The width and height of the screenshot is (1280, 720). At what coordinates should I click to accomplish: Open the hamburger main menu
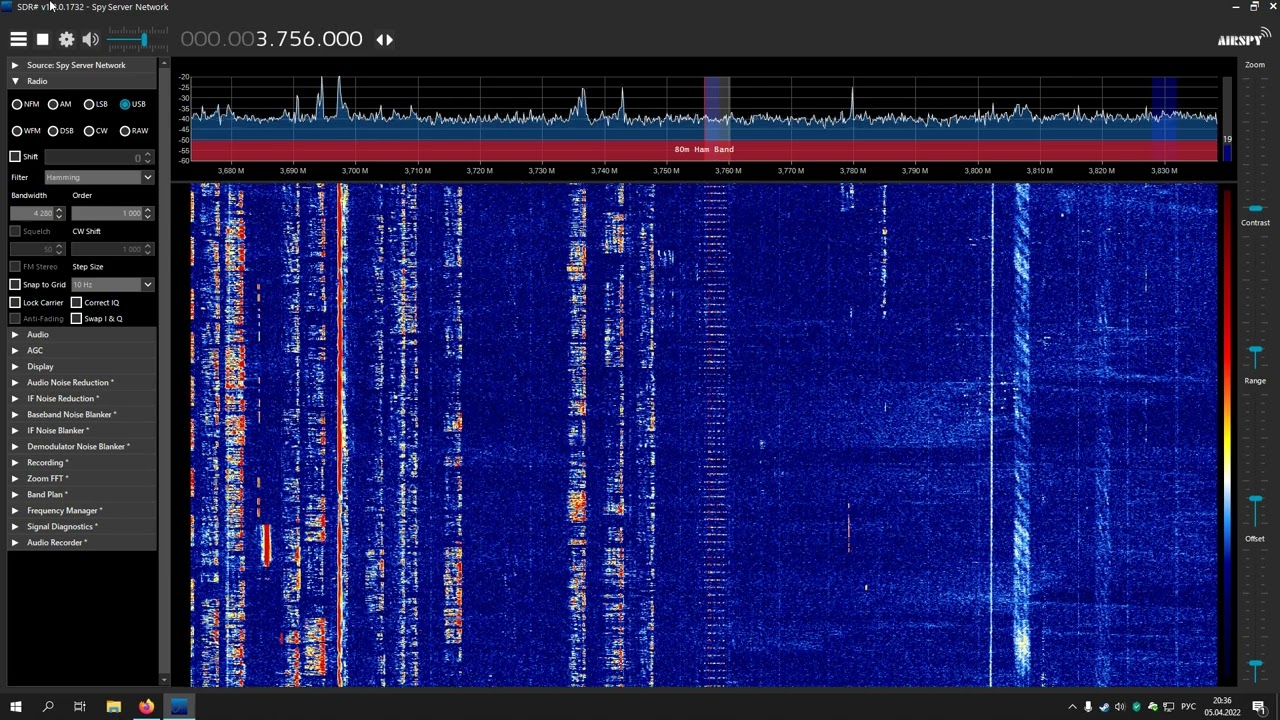click(18, 39)
